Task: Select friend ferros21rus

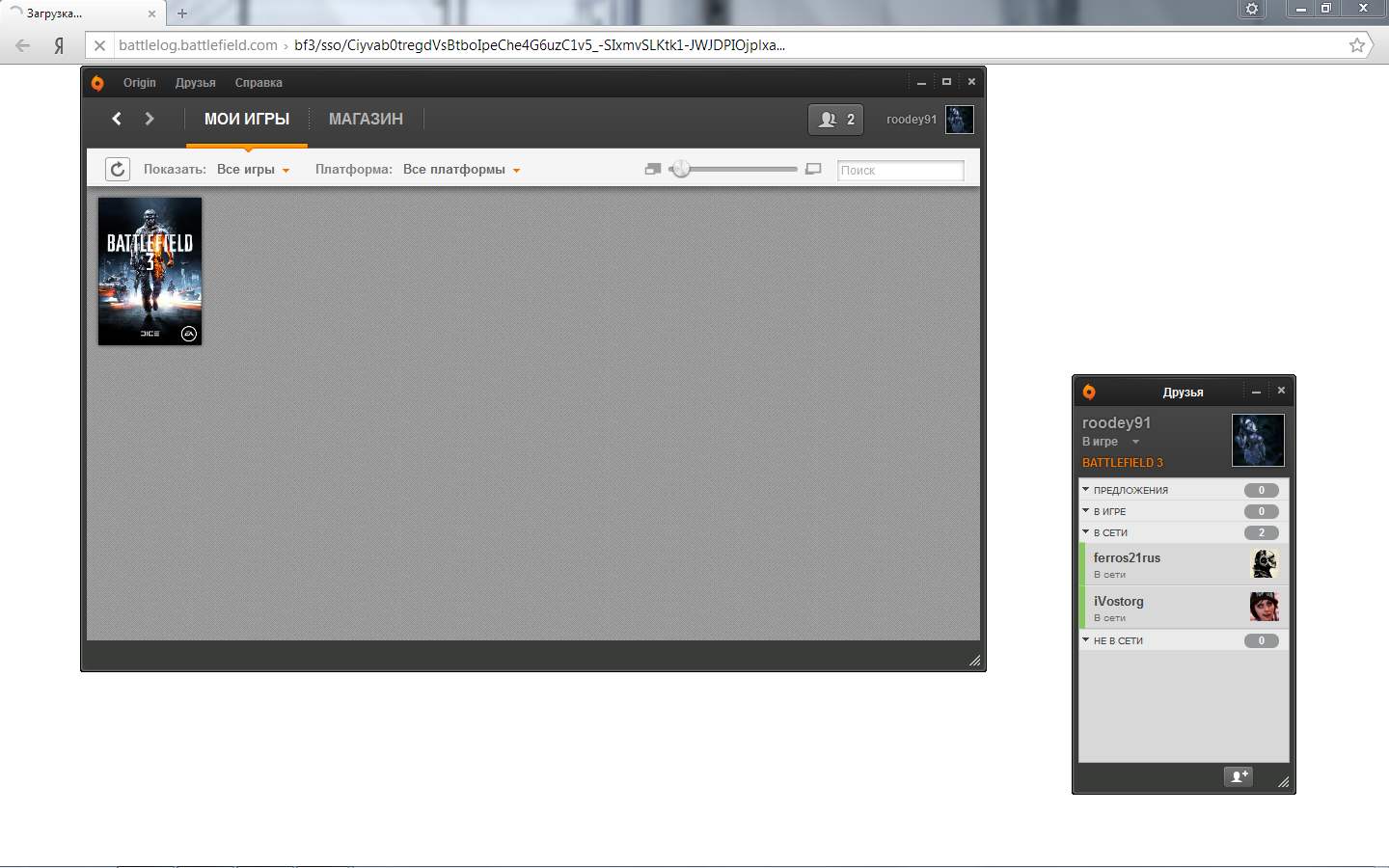Action: [1184, 564]
